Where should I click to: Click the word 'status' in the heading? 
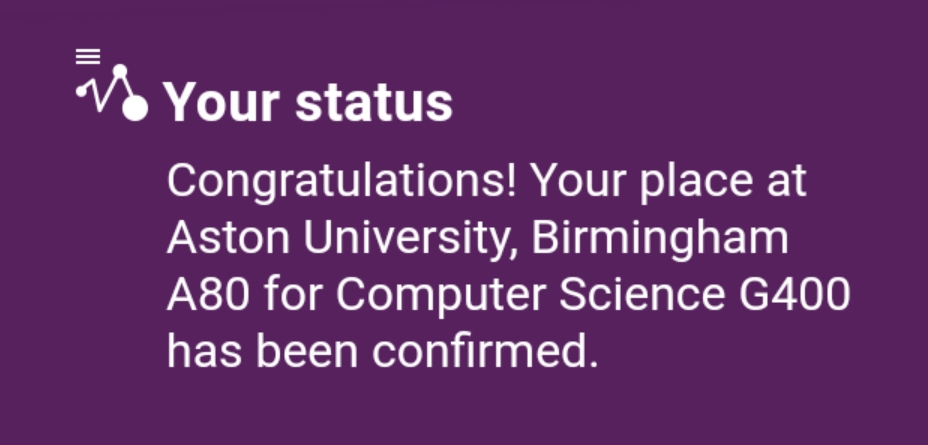(374, 103)
